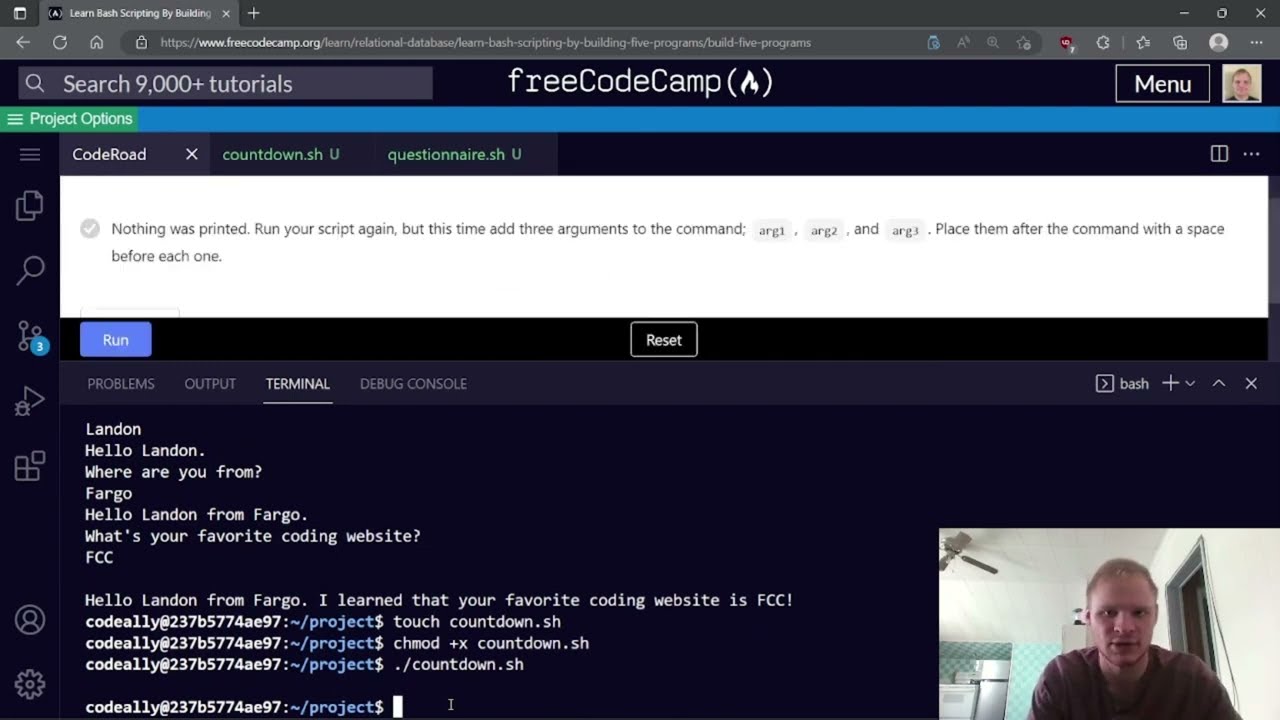Open the browser profile icon
The image size is (1280, 720).
(1218, 42)
